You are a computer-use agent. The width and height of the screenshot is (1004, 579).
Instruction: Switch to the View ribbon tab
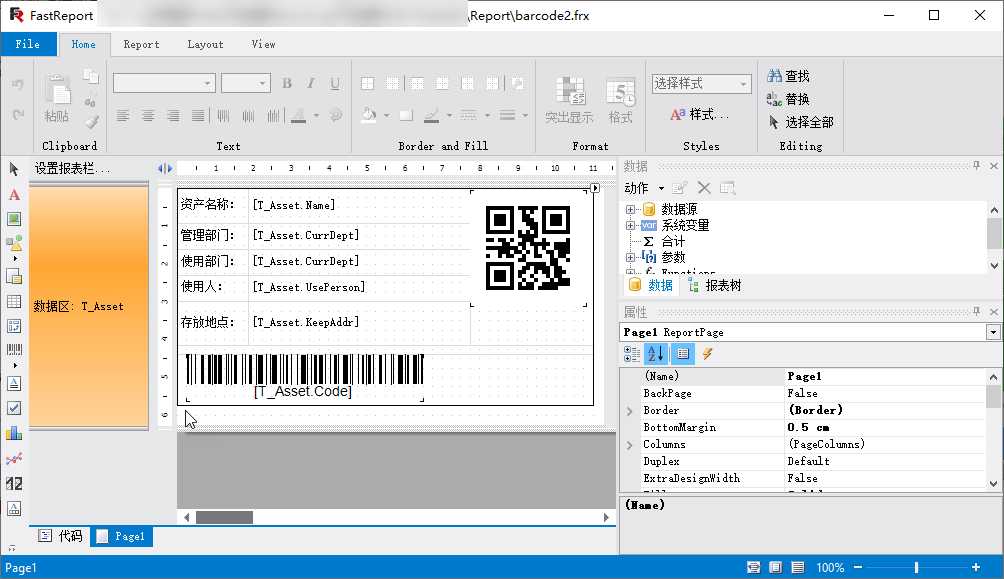(x=263, y=44)
